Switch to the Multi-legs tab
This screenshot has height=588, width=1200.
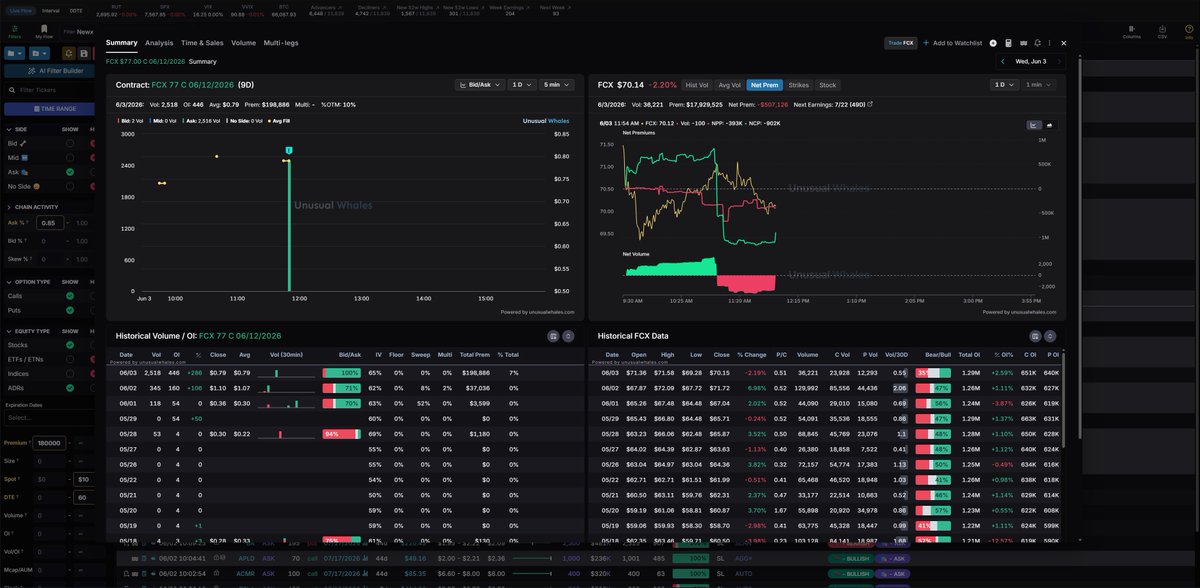pyautogui.click(x=281, y=43)
